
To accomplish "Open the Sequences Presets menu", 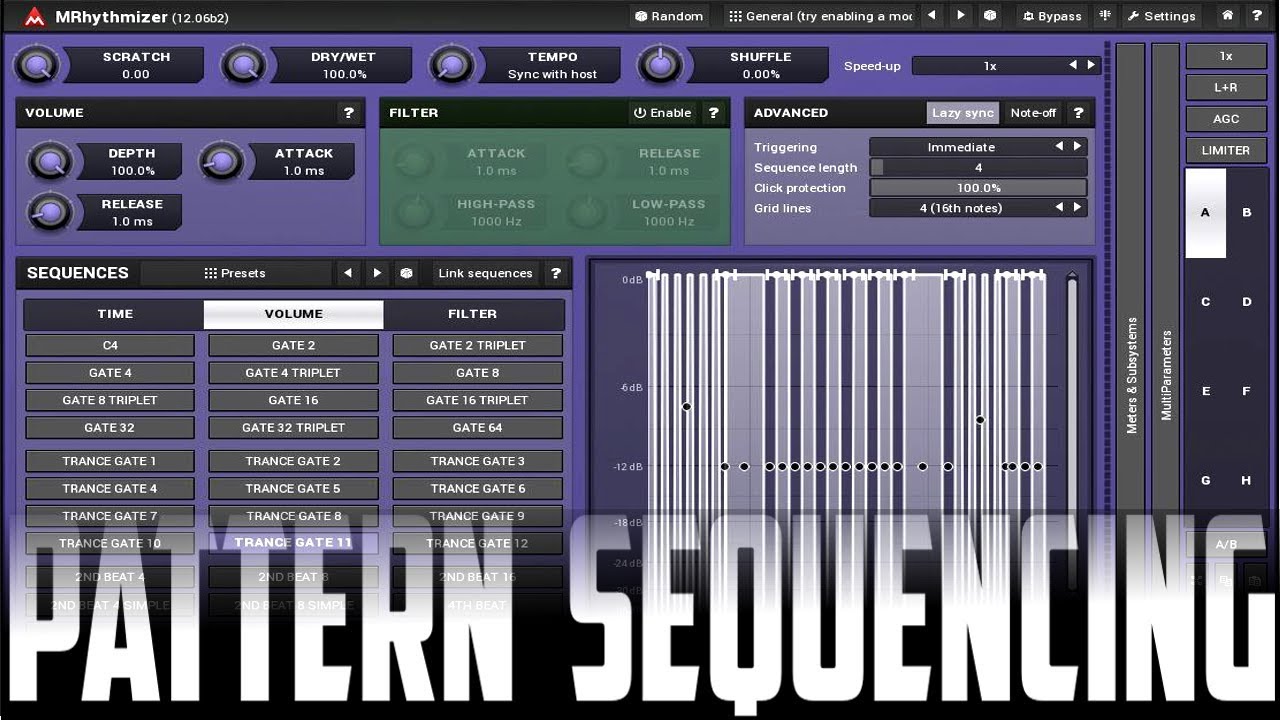I will pyautogui.click(x=236, y=273).
